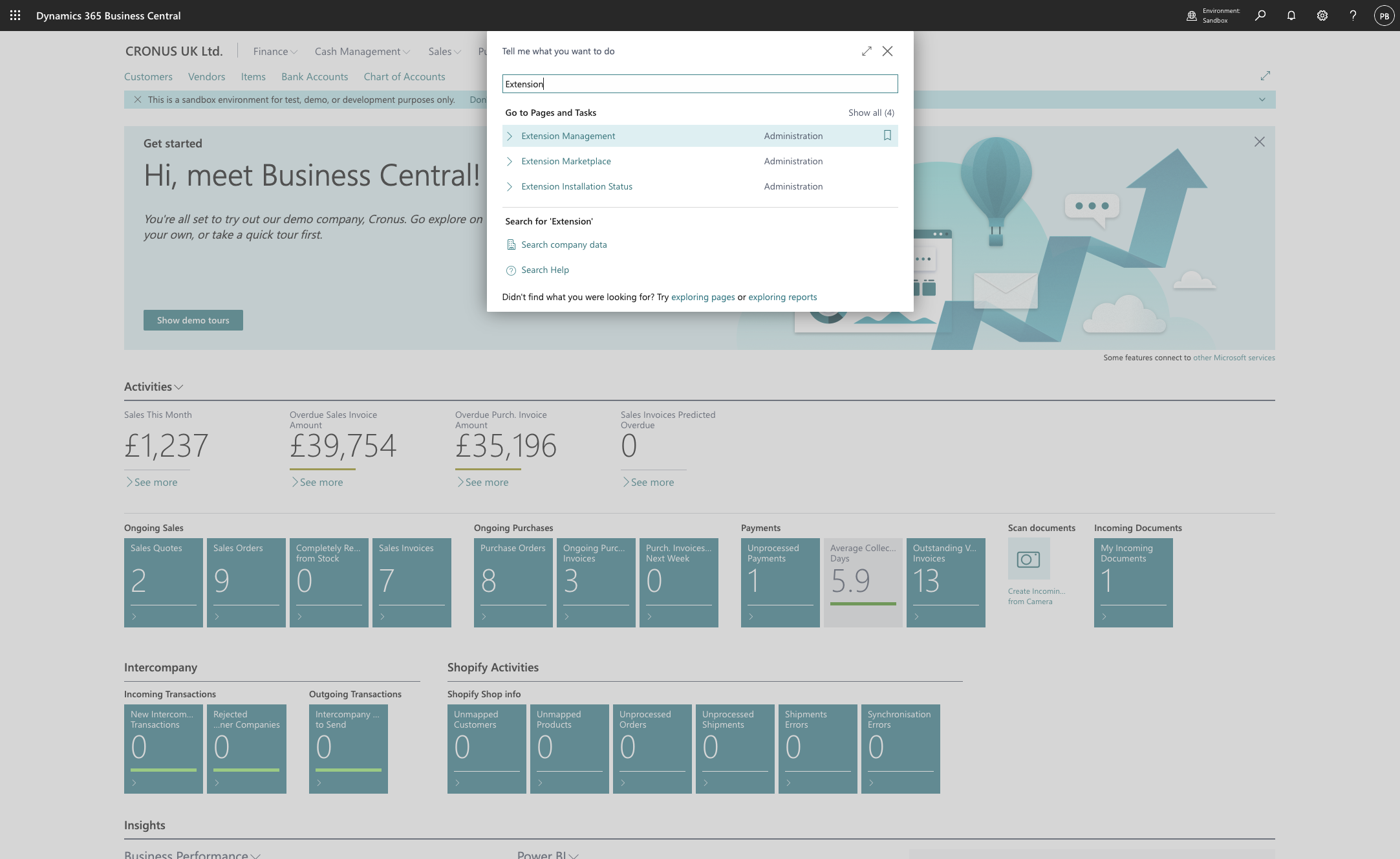Click into the Extension search input field
This screenshot has height=859, width=1400.
pyautogui.click(x=700, y=83)
